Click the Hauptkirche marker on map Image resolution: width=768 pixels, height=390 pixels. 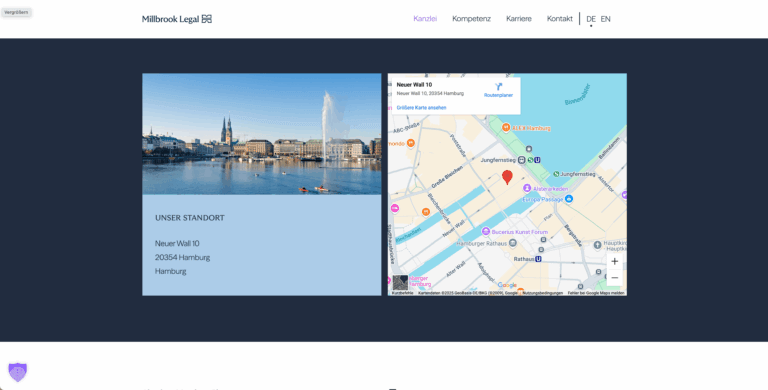tap(598, 244)
